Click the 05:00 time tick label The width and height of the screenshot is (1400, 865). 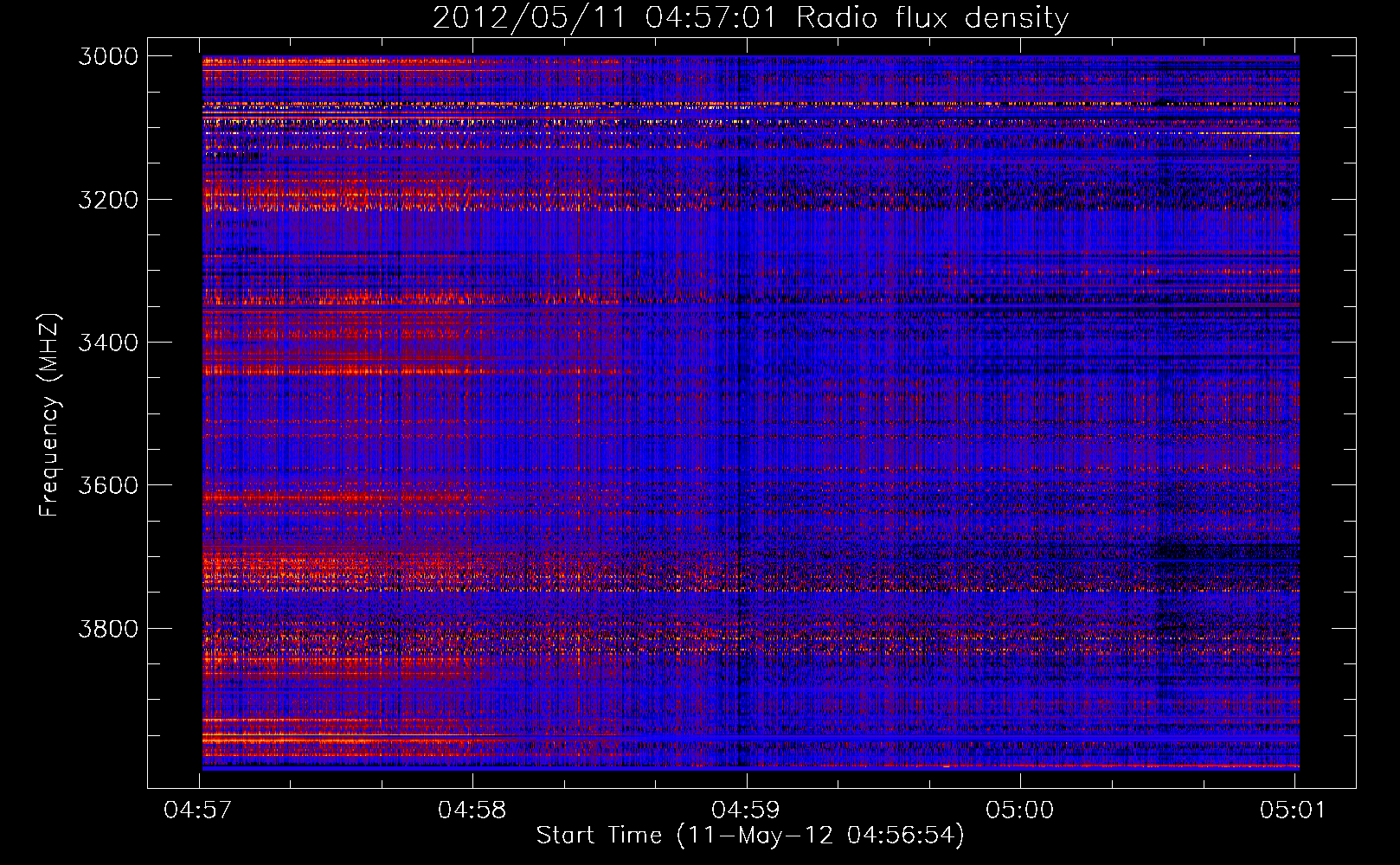pos(1020,811)
